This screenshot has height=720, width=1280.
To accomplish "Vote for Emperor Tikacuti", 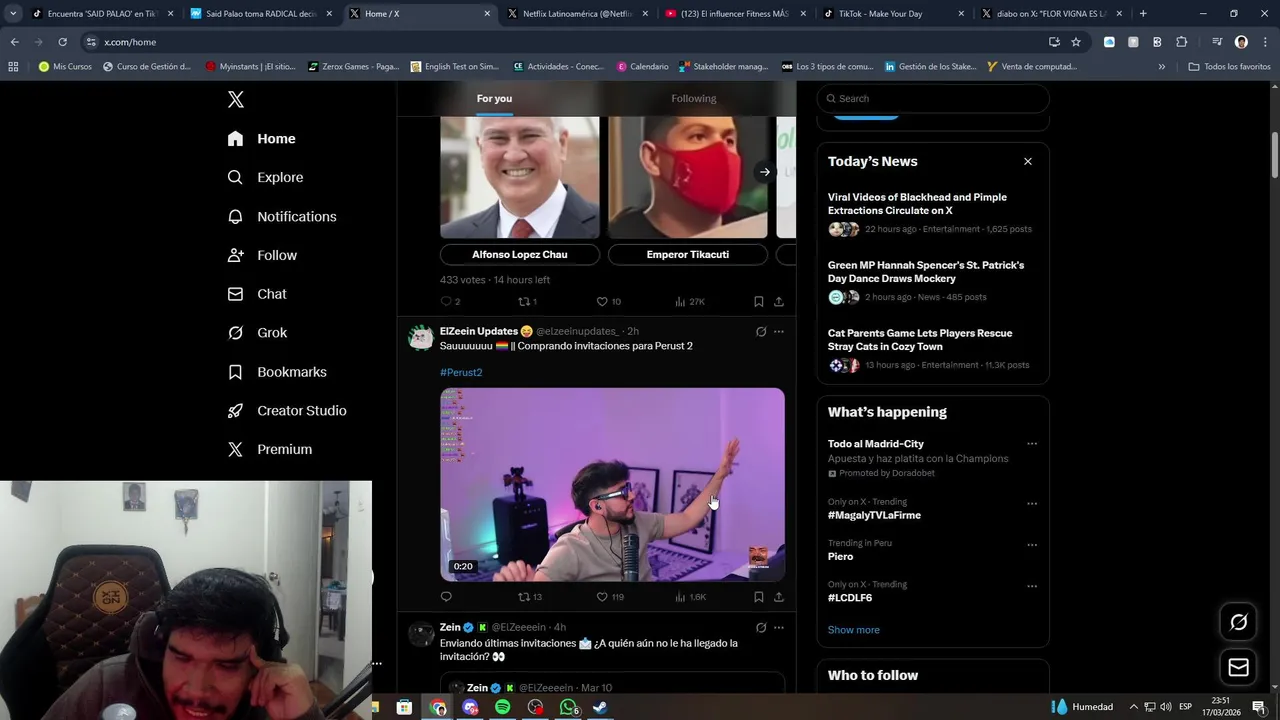I will pyautogui.click(x=688, y=254).
